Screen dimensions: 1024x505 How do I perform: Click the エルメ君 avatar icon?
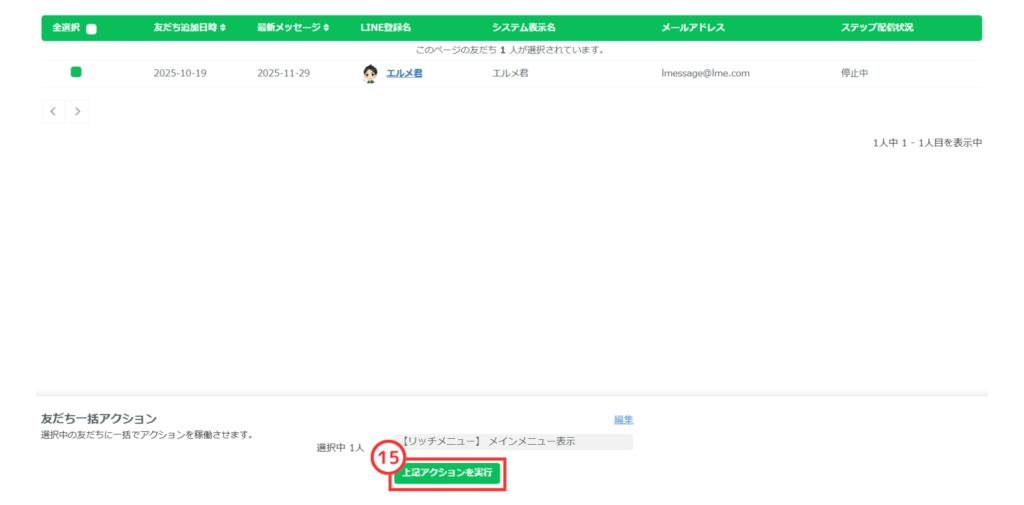click(x=370, y=73)
